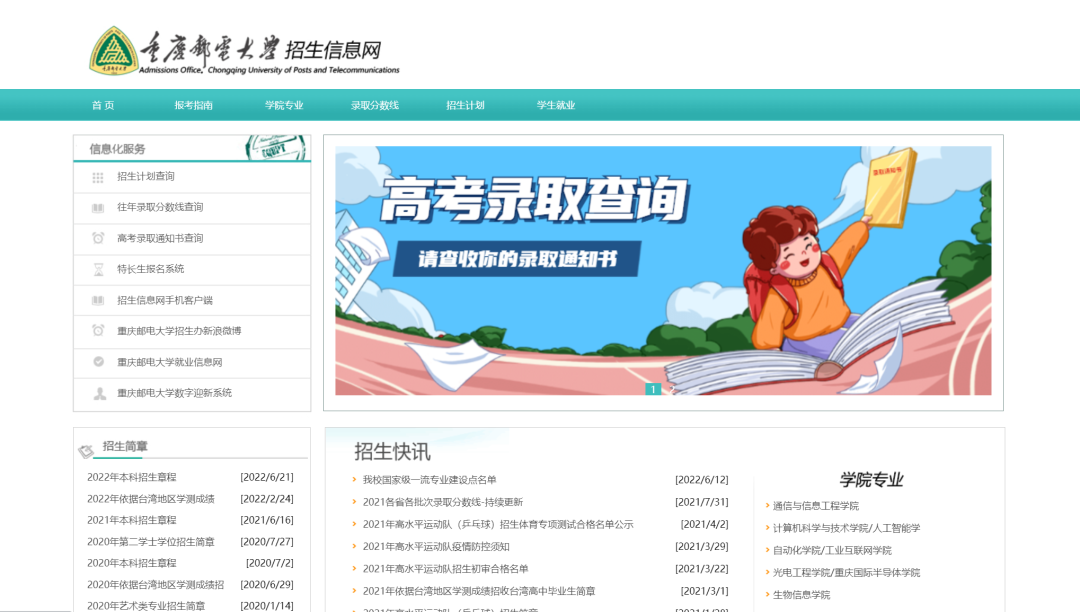
Task: Click the hourglass icon for 特长生报名系统
Action: pos(97,268)
